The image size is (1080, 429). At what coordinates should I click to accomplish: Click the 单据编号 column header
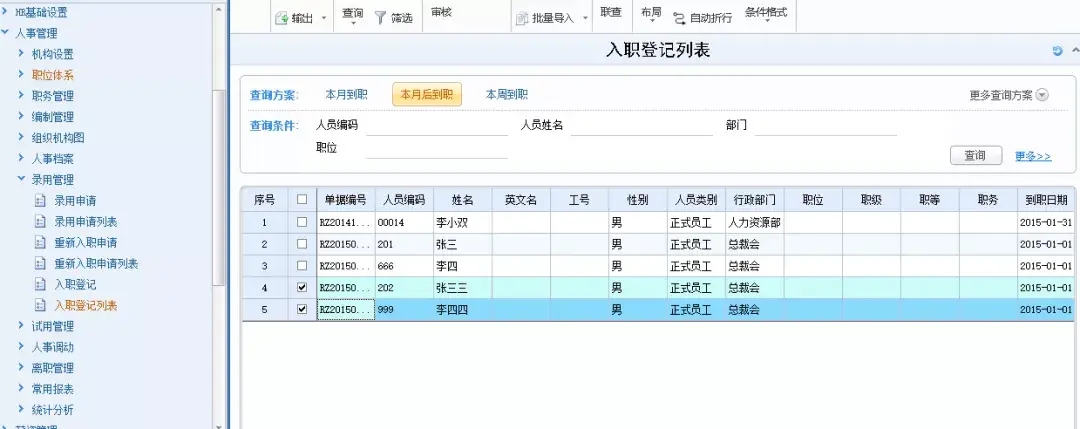346,200
